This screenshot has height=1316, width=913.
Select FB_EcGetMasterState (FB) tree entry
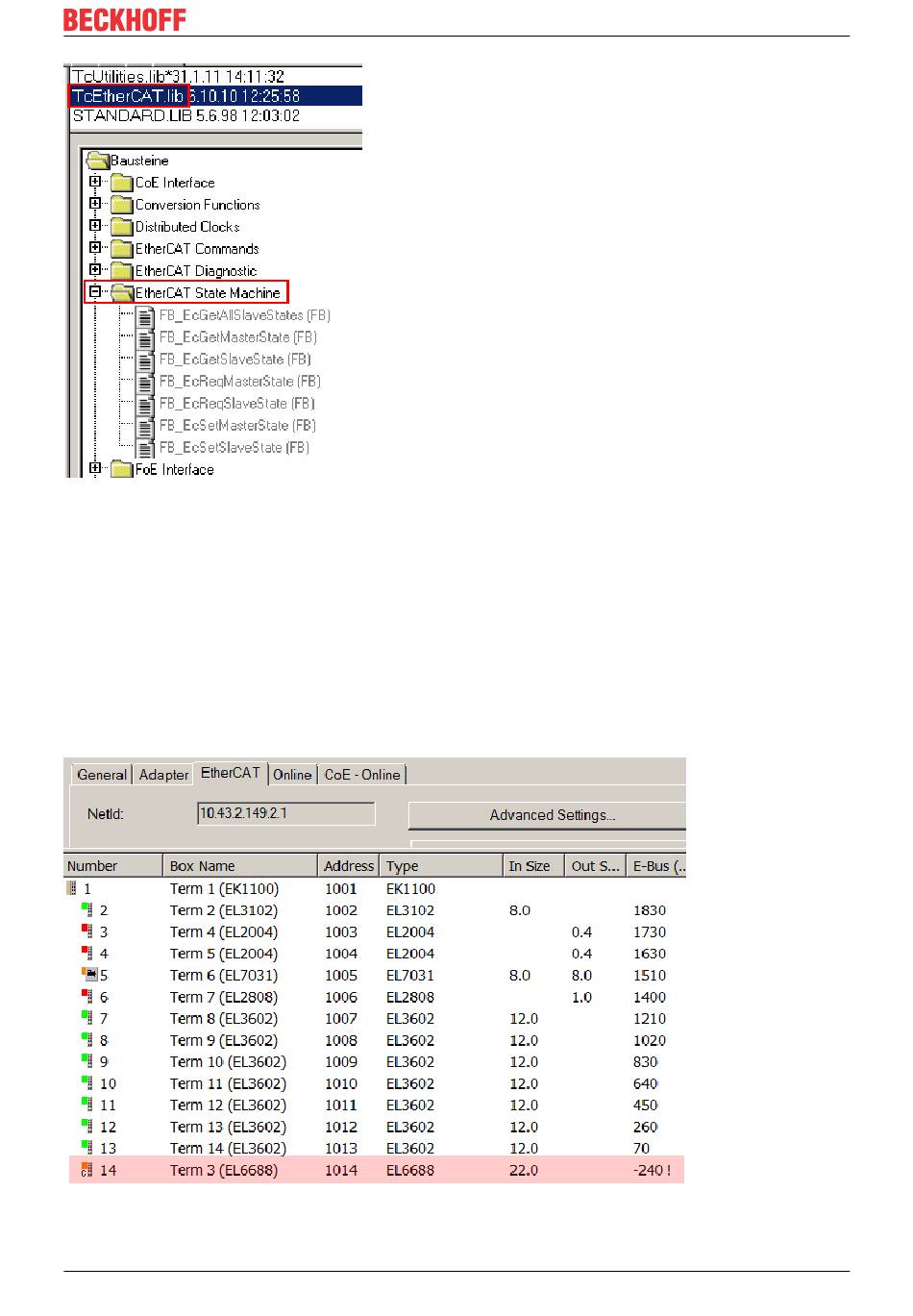click(238, 337)
